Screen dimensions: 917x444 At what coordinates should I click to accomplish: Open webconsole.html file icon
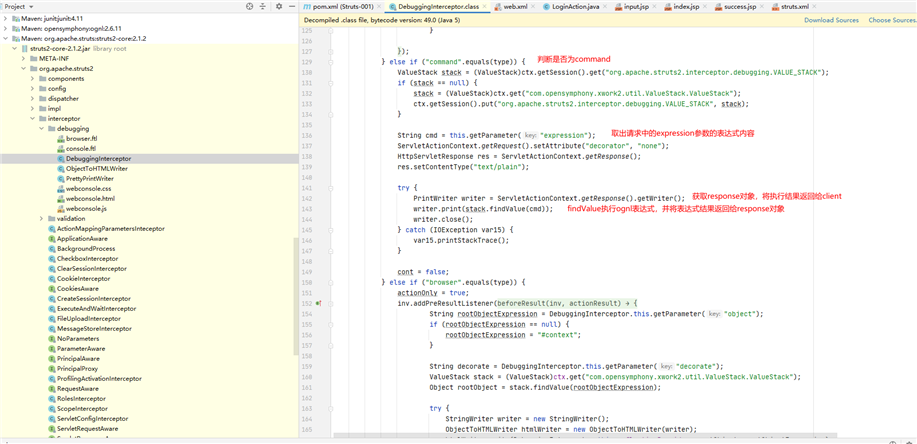point(61,198)
